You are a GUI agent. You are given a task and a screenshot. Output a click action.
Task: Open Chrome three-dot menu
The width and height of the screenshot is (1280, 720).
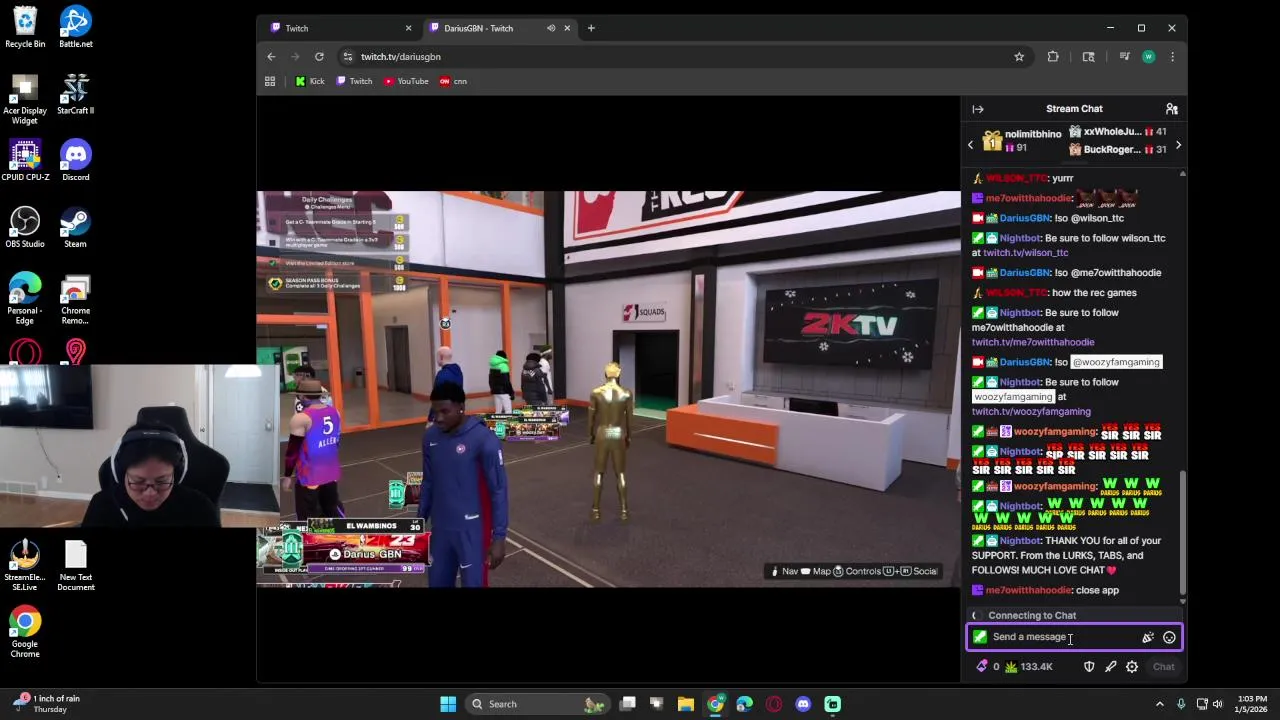(x=1172, y=57)
